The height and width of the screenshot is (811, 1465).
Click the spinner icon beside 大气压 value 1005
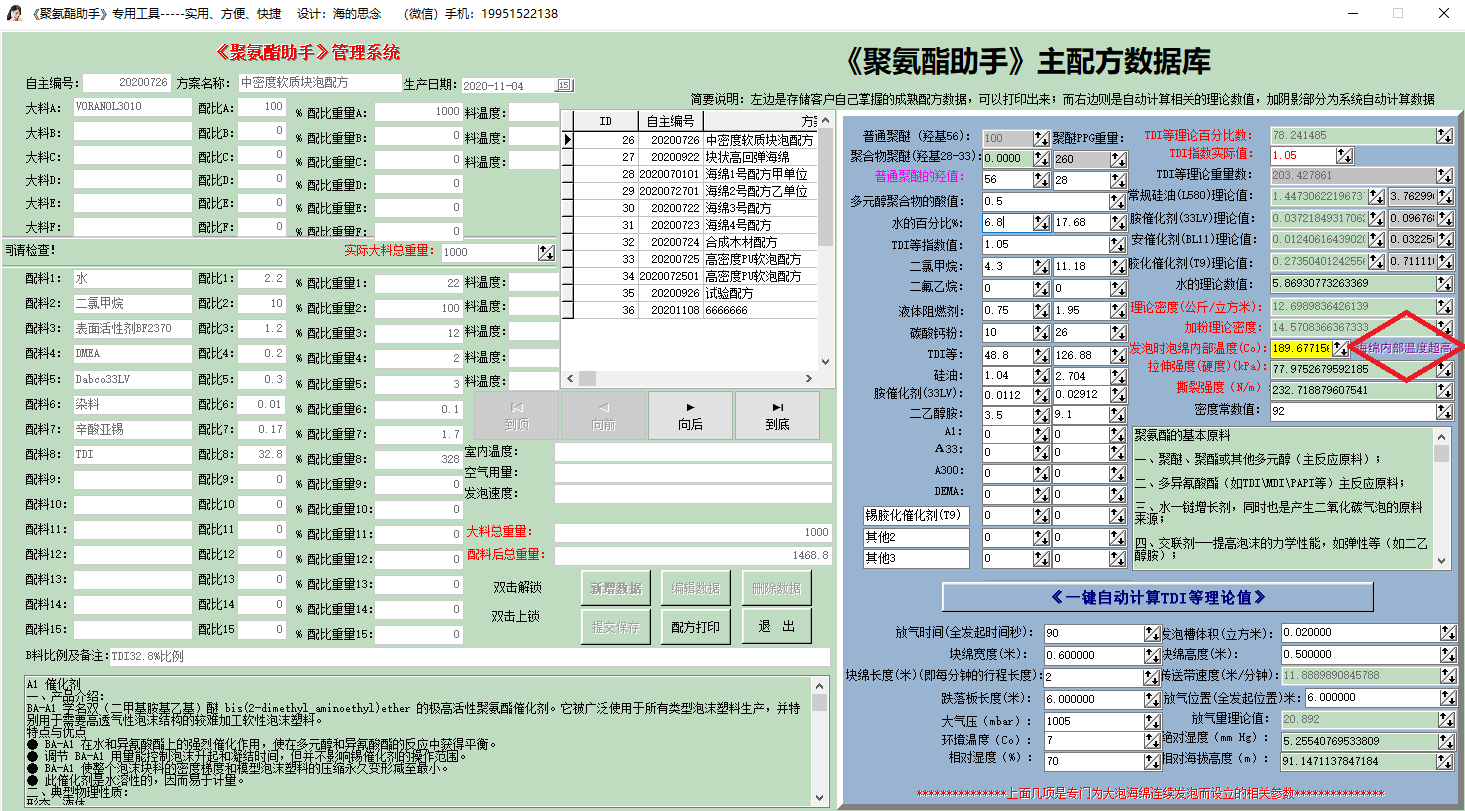click(1152, 721)
